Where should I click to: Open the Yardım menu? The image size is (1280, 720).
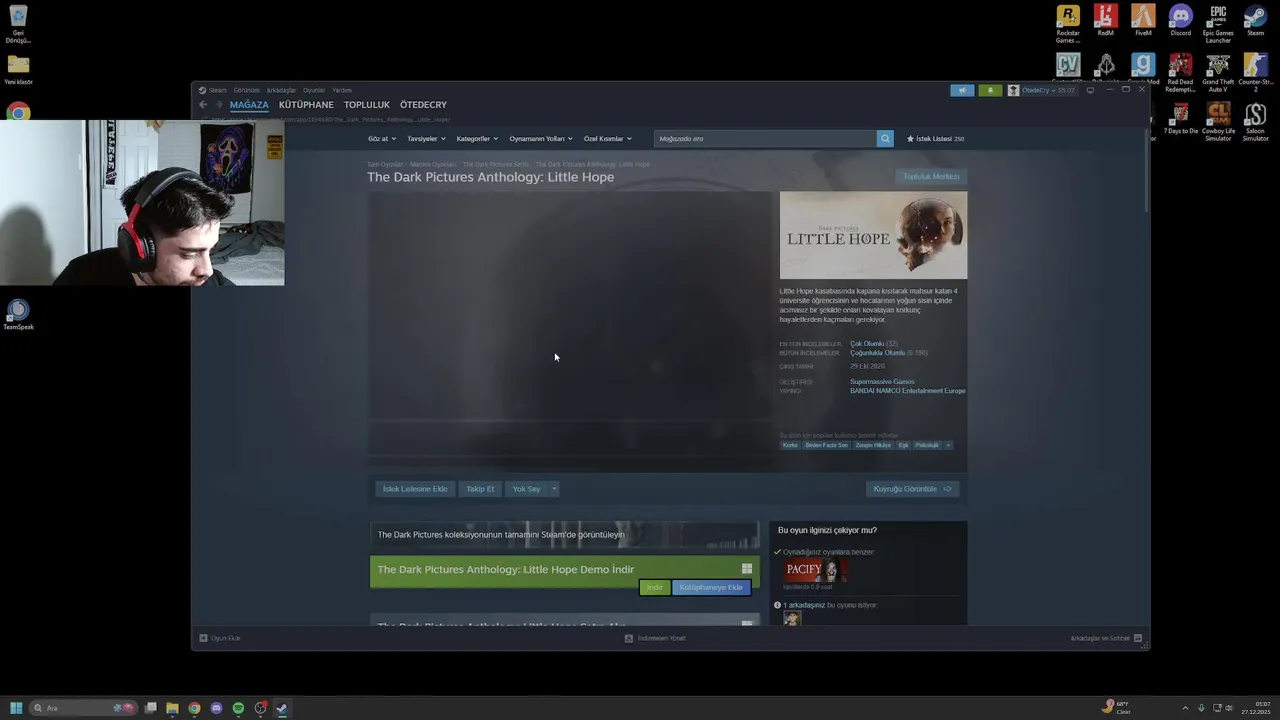342,90
